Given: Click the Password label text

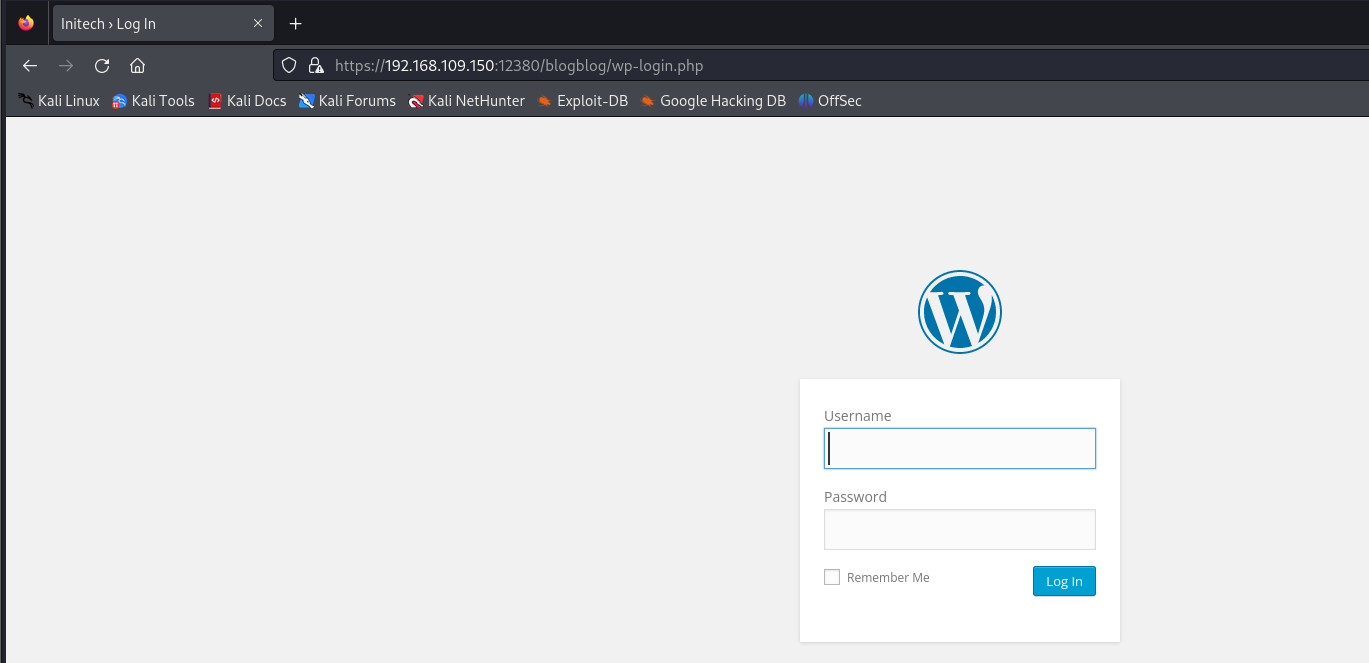Looking at the screenshot, I should point(855,497).
